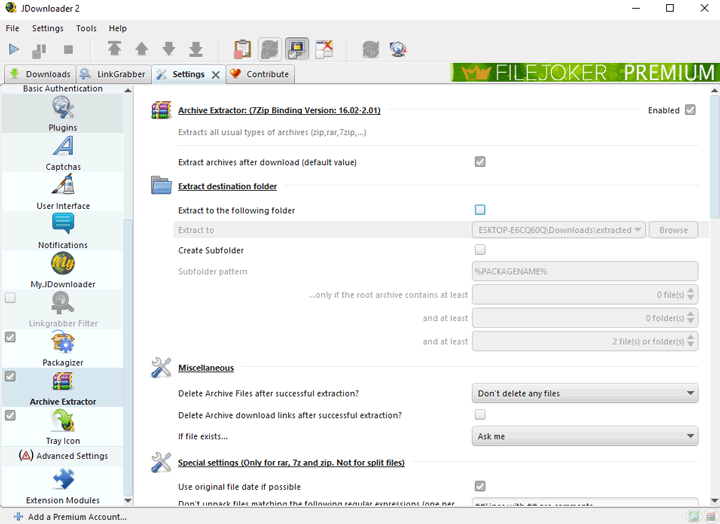Switch to the Downloads tab
This screenshot has height=524, width=720.
click(x=40, y=74)
